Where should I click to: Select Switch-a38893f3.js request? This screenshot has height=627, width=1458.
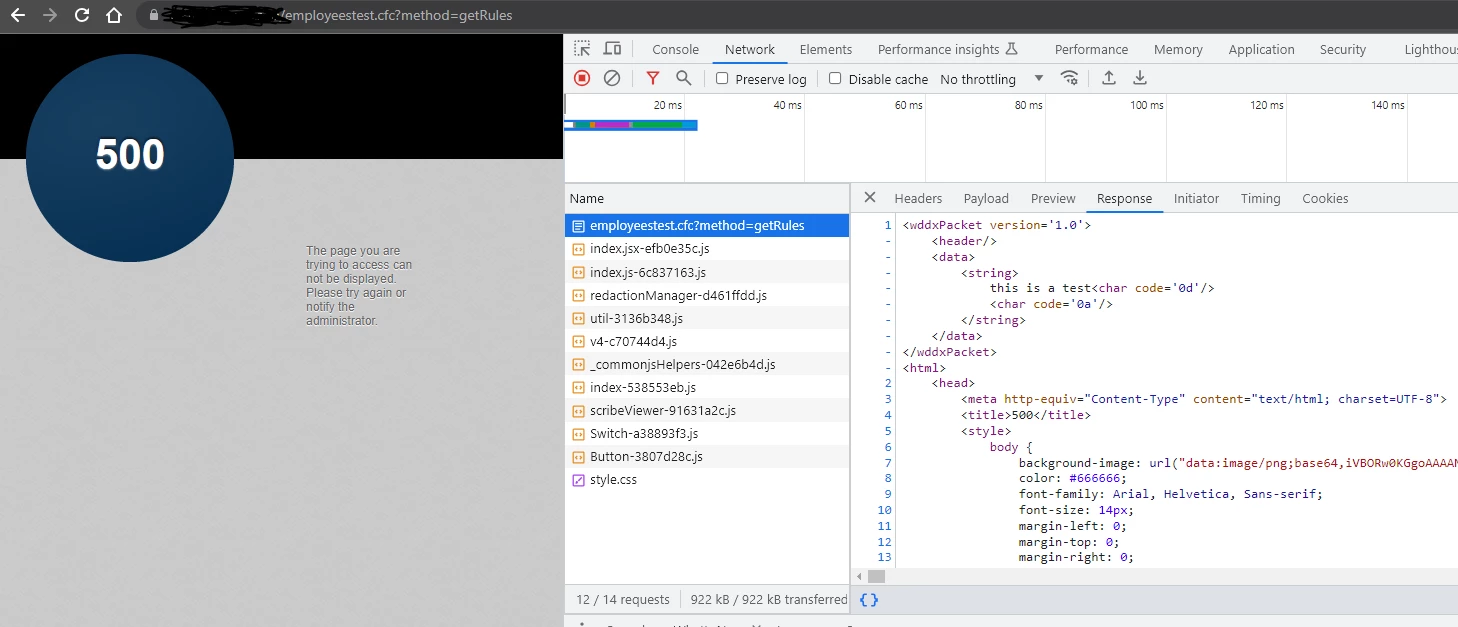[706, 433]
